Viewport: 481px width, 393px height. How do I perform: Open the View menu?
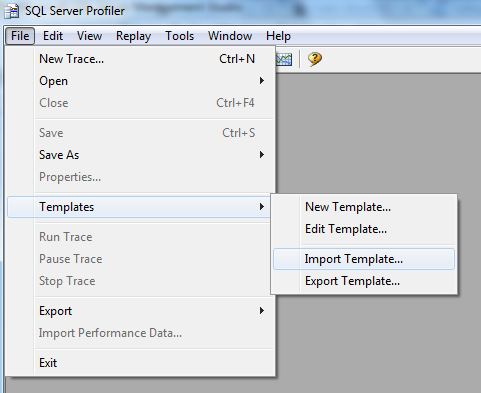pos(89,36)
